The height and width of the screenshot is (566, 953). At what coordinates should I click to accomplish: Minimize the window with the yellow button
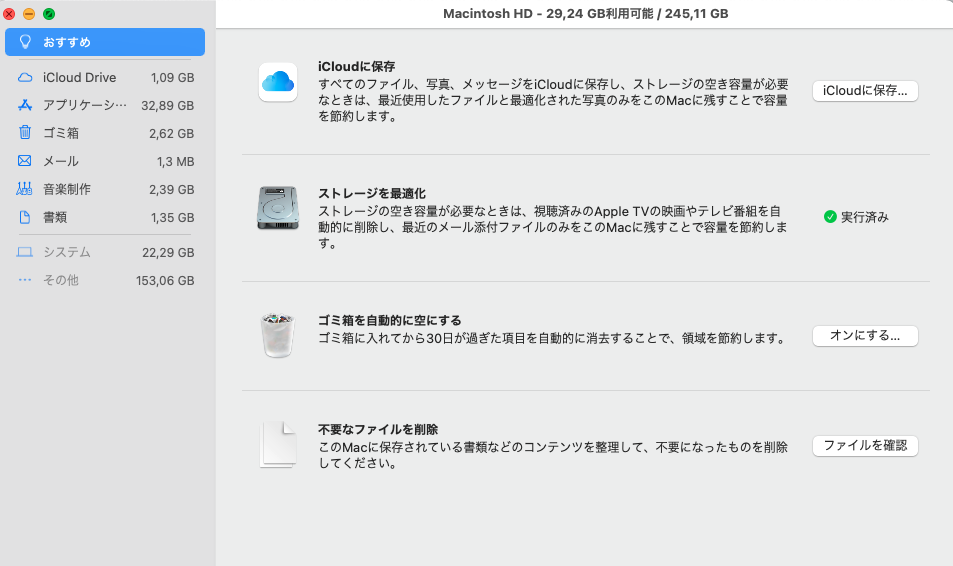[x=29, y=13]
